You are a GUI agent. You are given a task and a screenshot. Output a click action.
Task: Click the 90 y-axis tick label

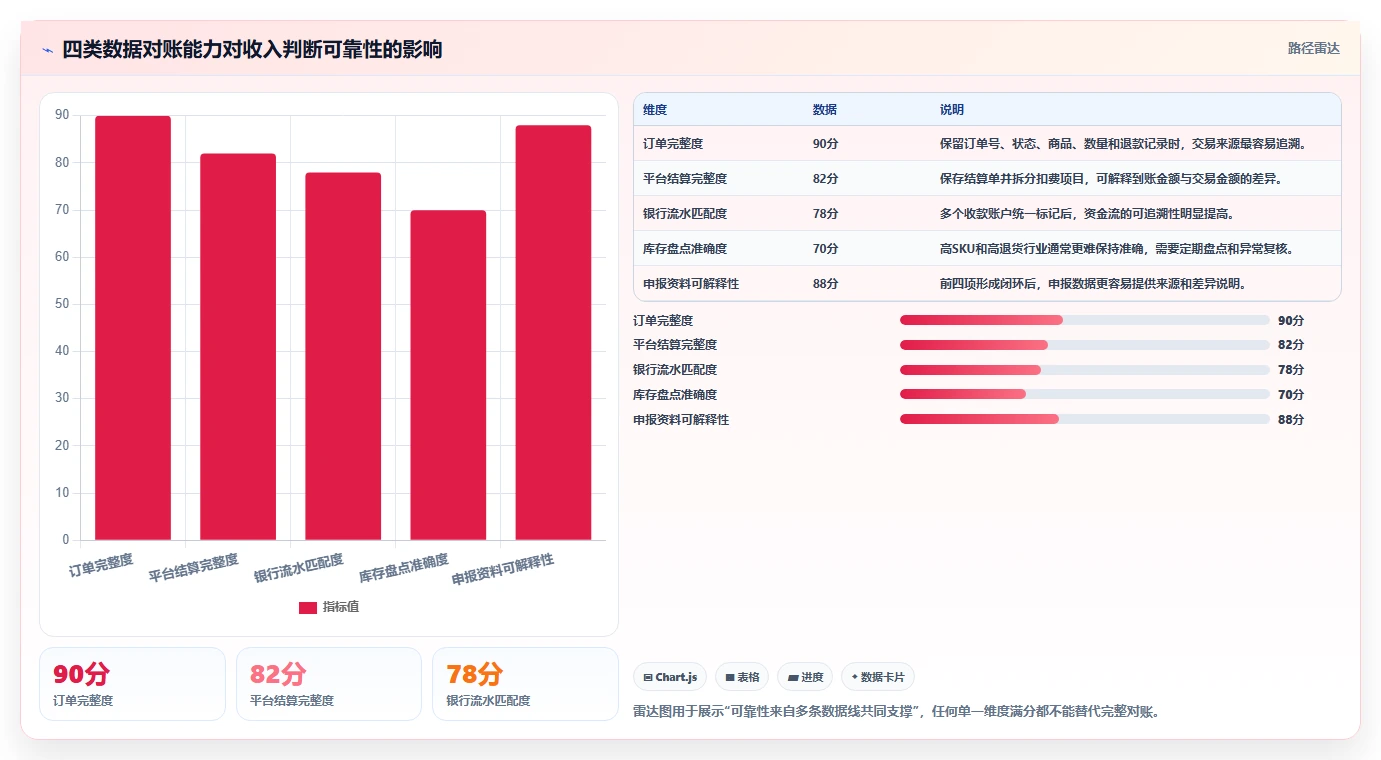(x=62, y=115)
